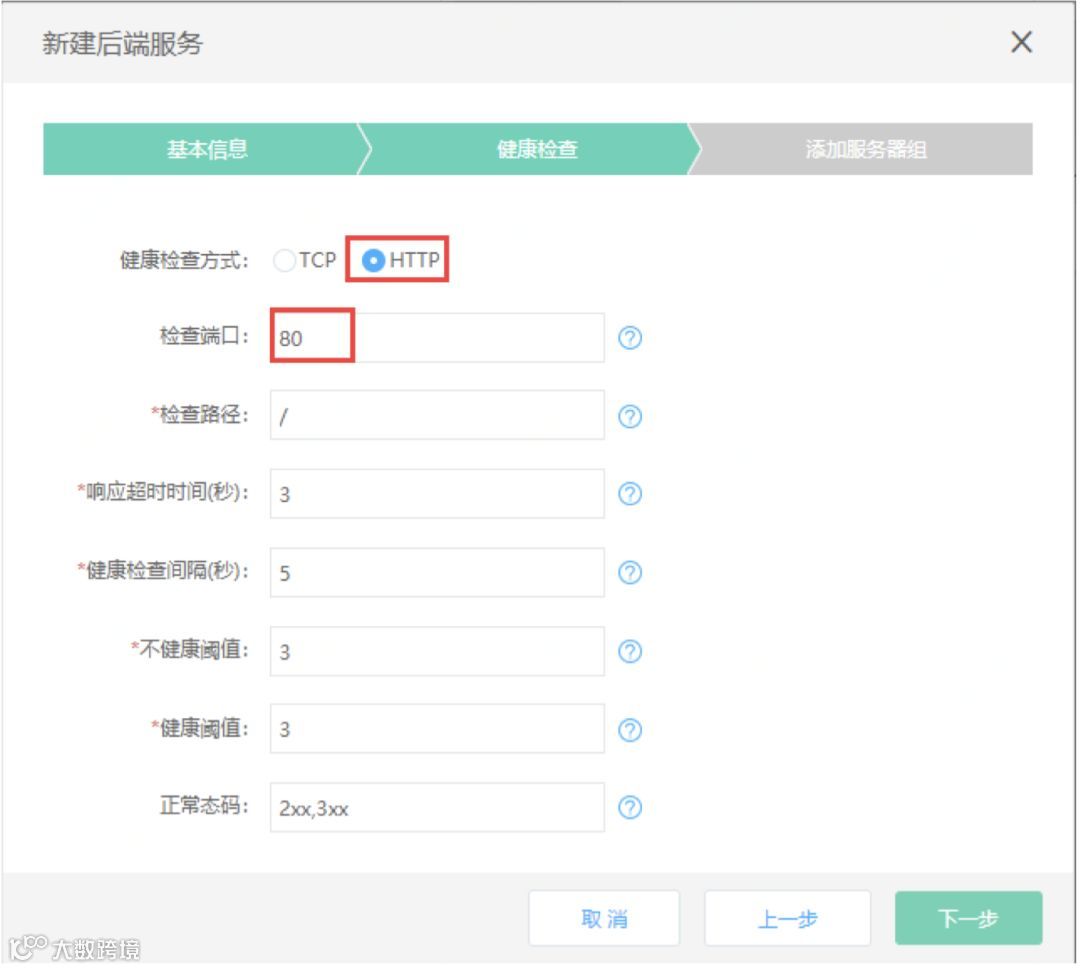Show help for 健康检查间隔(秒)

[630, 572]
